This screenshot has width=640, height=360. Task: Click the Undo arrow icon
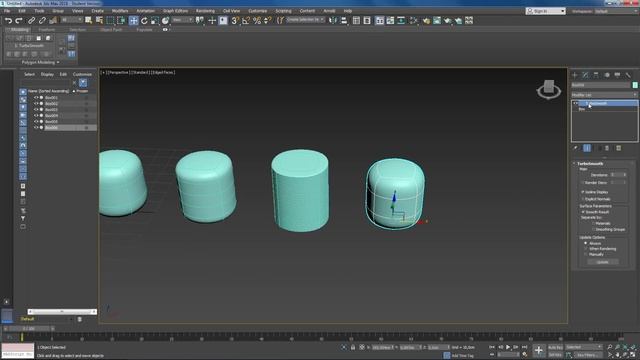pos(8,20)
